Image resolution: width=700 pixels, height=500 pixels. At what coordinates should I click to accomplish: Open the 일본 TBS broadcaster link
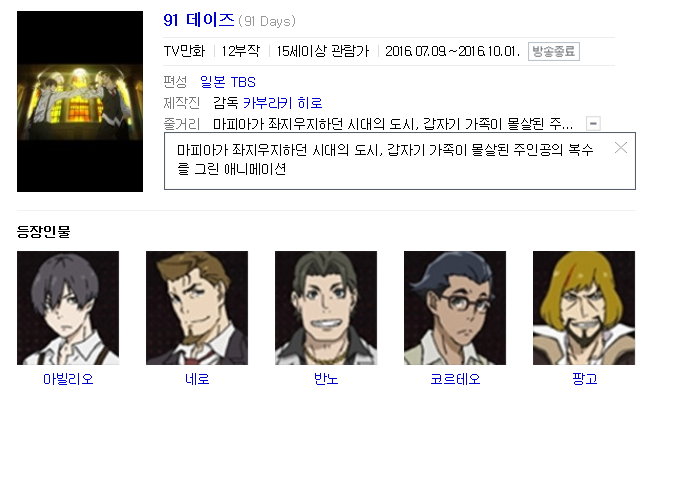pos(228,82)
